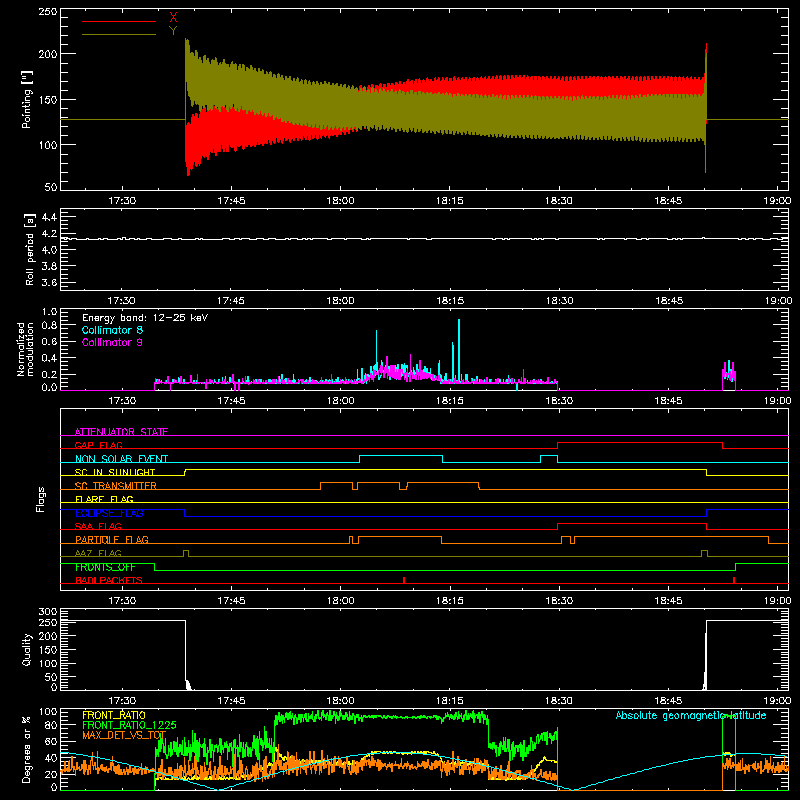800x800 pixels.
Task: Click the BAD_PACKETS red marker near 18:08
Action: [404, 580]
